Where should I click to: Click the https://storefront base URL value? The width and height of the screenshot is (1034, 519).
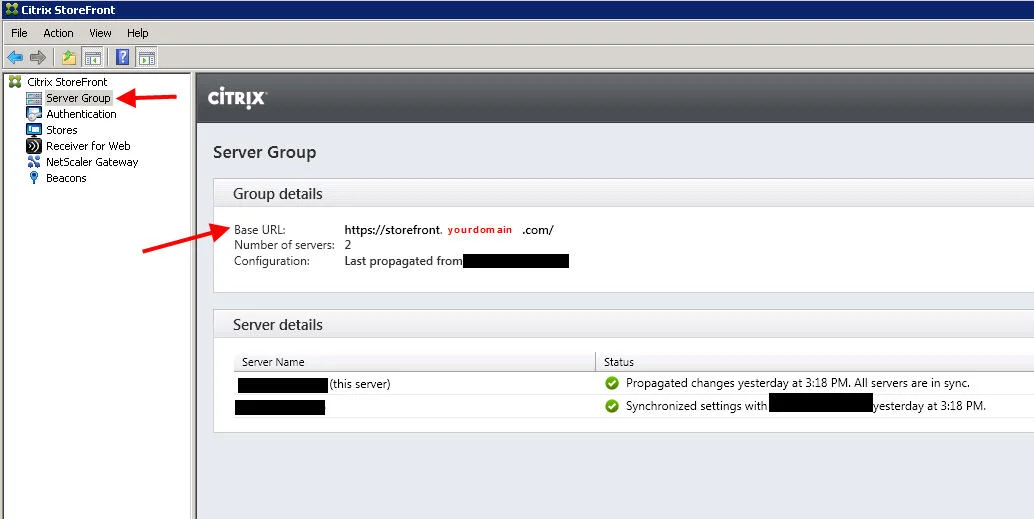coord(449,230)
